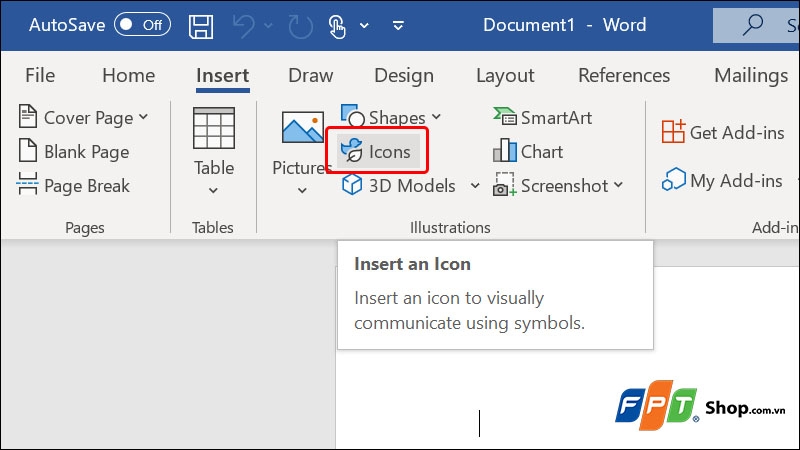Select the Insert tab
800x450 pixels.
coord(222,76)
